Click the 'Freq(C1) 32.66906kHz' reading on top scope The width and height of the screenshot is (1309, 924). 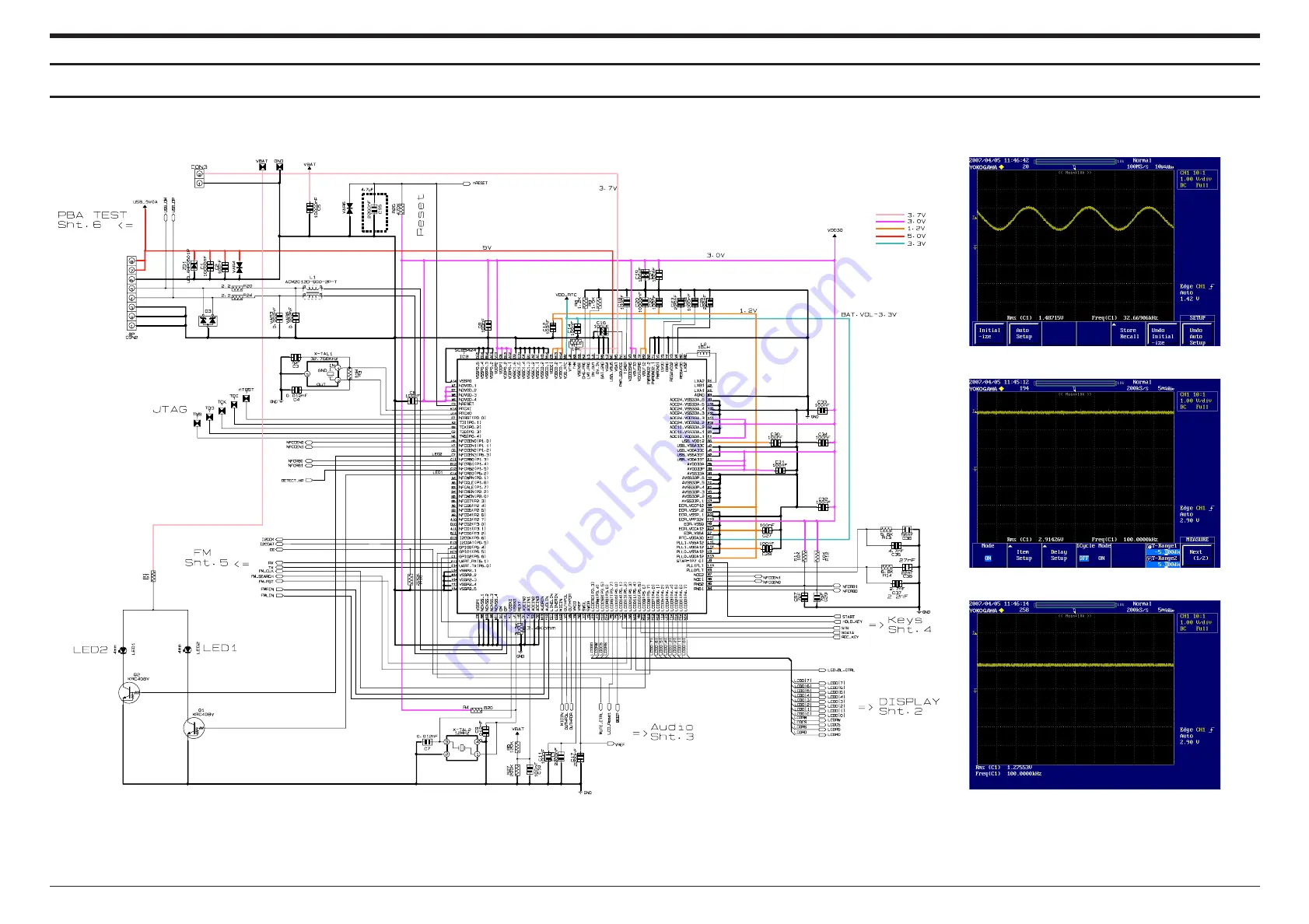coord(1125,317)
